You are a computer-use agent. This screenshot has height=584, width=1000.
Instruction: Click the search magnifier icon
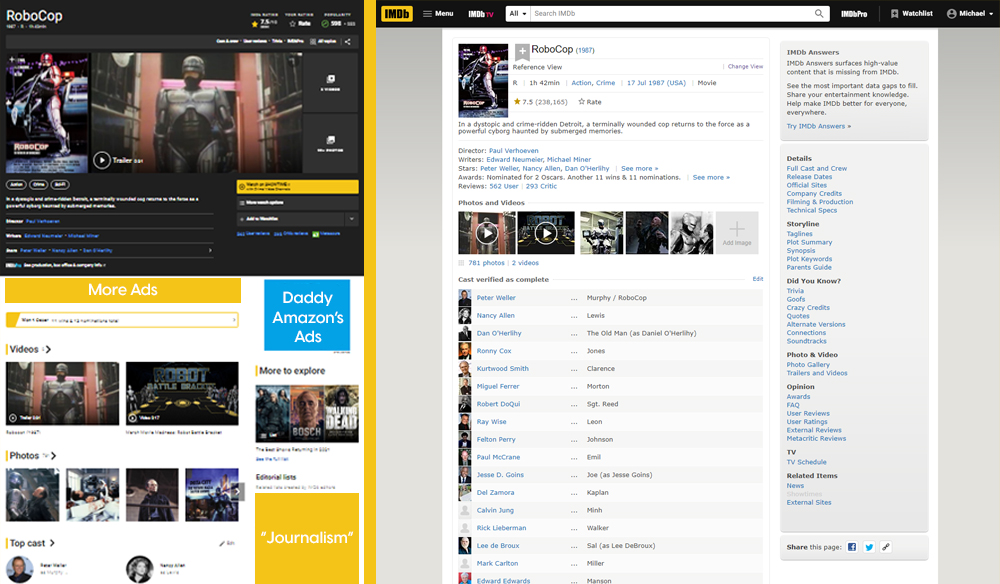pos(819,13)
